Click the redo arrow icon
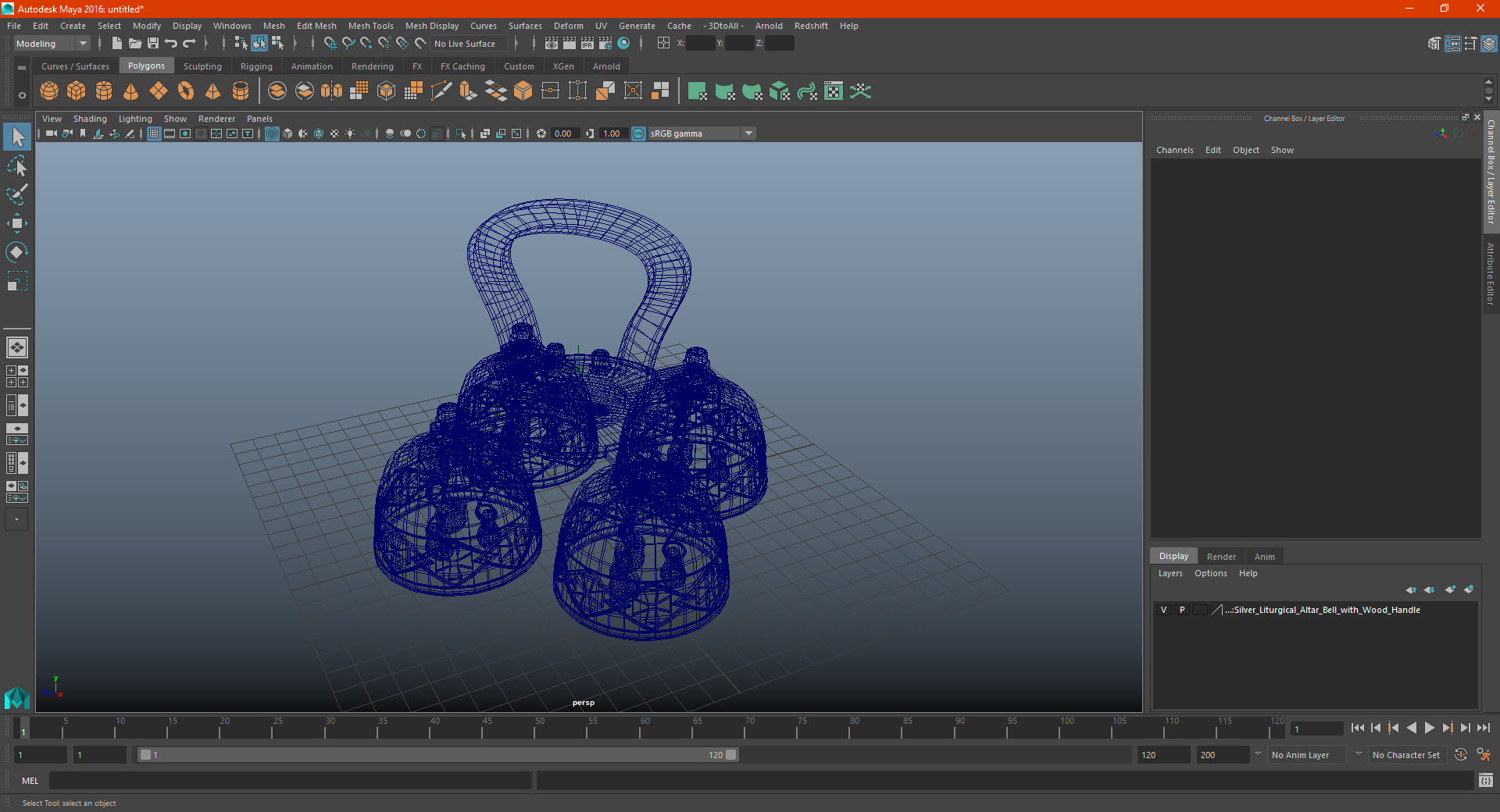Viewport: 1500px width, 812px height. pyautogui.click(x=189, y=44)
